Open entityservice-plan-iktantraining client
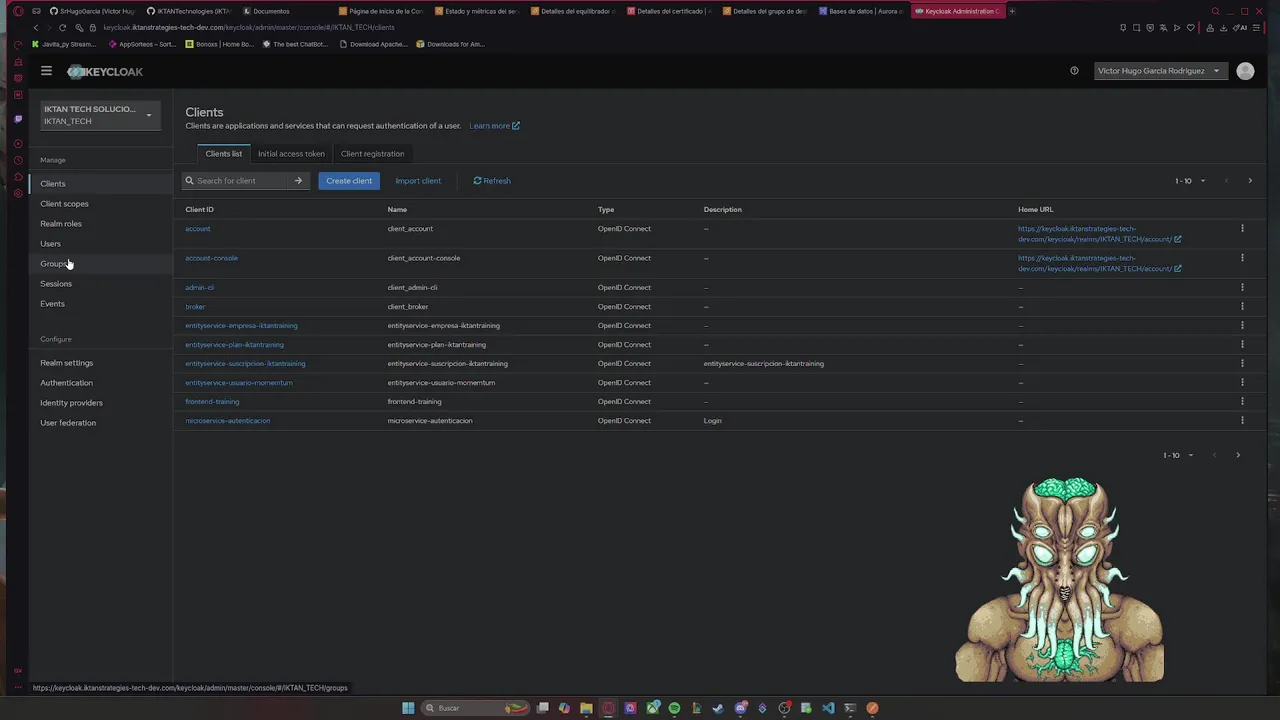Image resolution: width=1280 pixels, height=720 pixels. [234, 345]
